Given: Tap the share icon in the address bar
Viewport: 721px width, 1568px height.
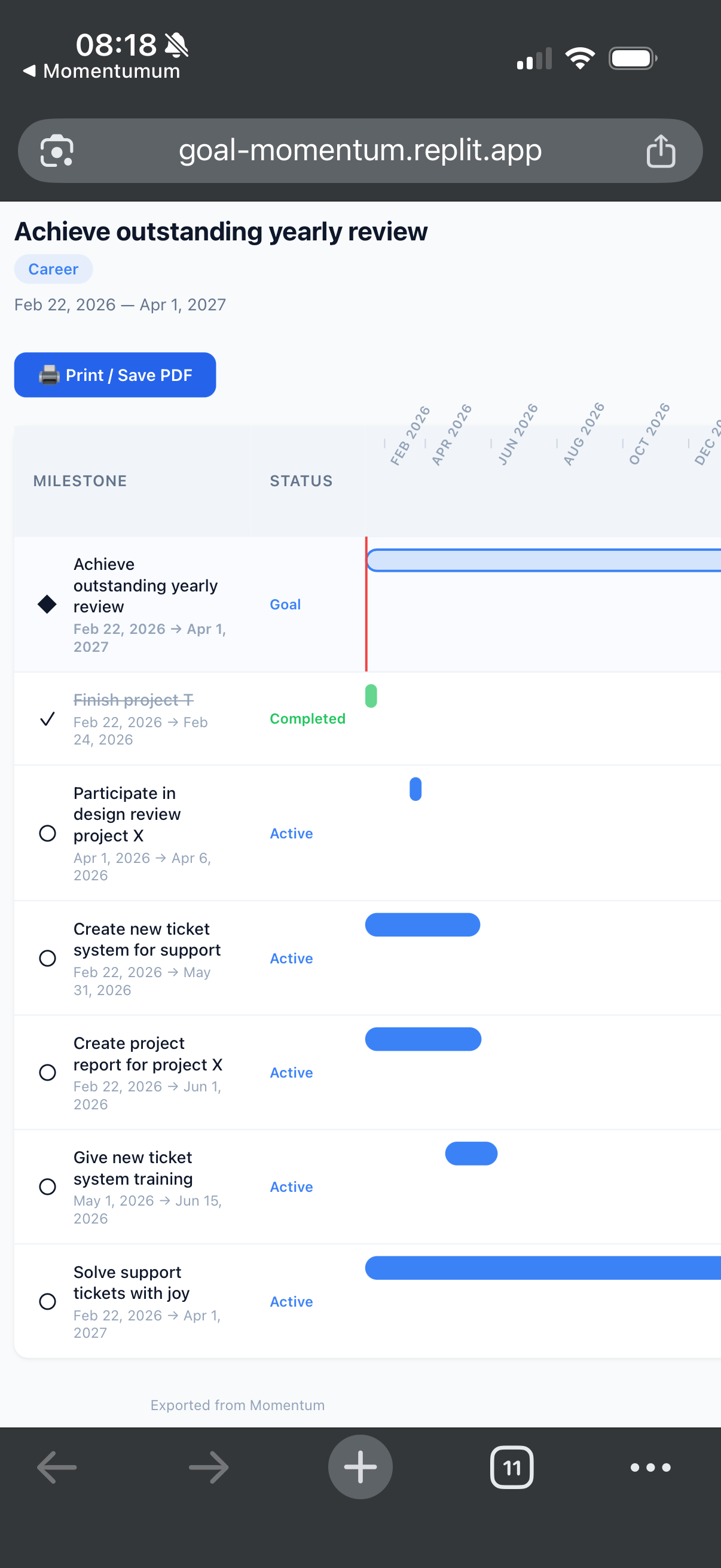Looking at the screenshot, I should pyautogui.click(x=662, y=150).
